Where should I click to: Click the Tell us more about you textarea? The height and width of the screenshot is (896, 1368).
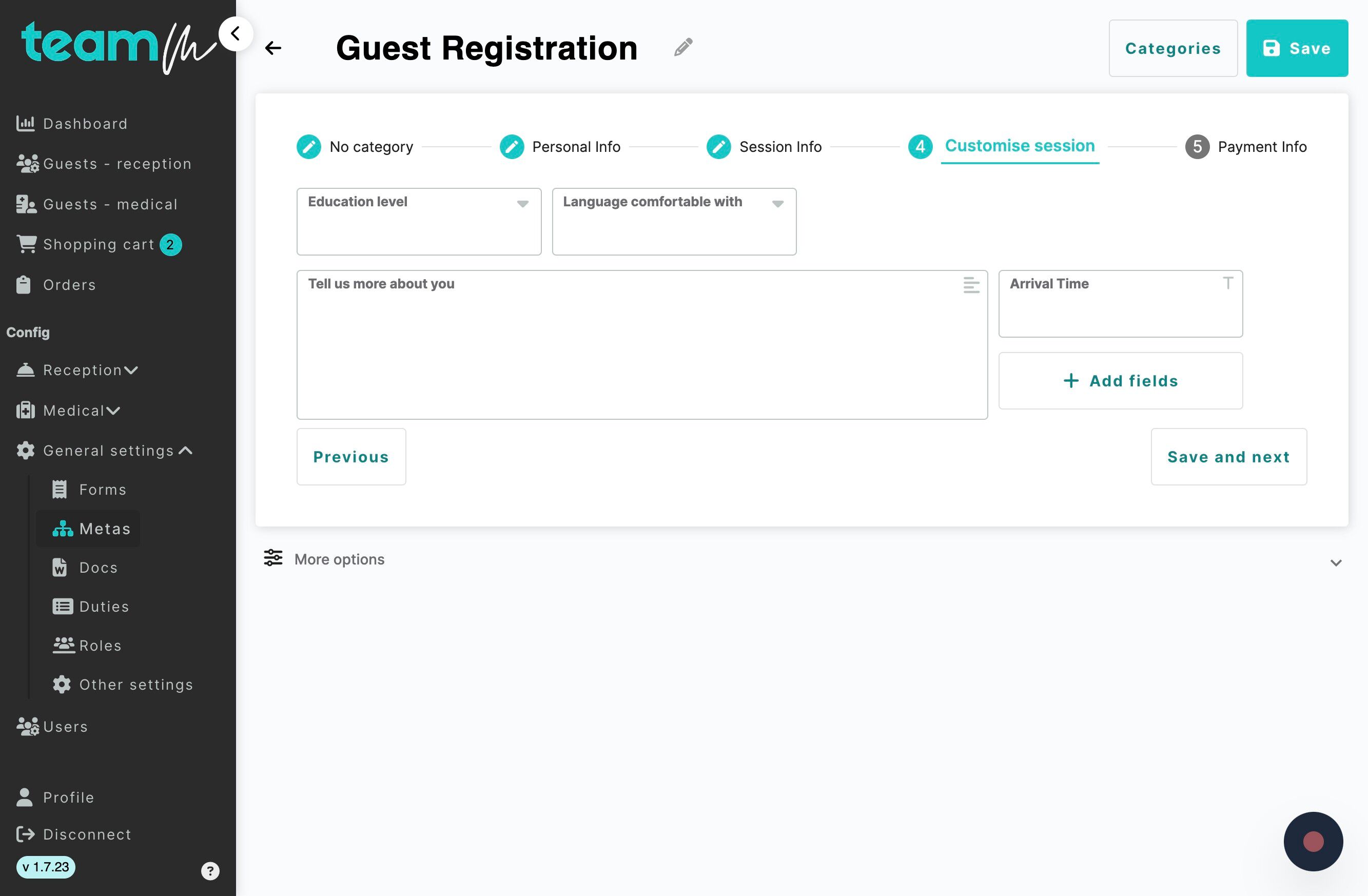(x=642, y=345)
